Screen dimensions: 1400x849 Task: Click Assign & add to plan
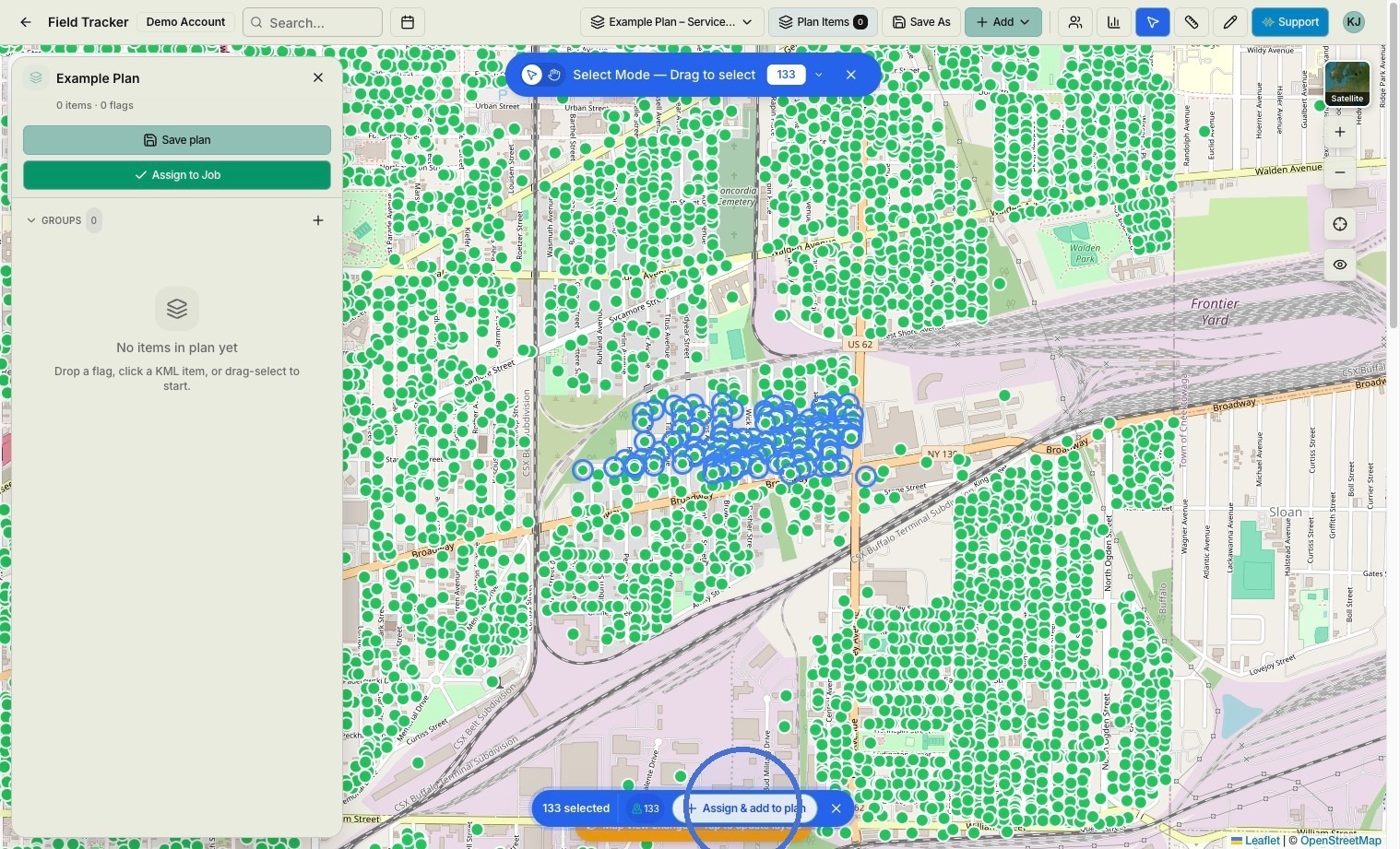coord(745,808)
